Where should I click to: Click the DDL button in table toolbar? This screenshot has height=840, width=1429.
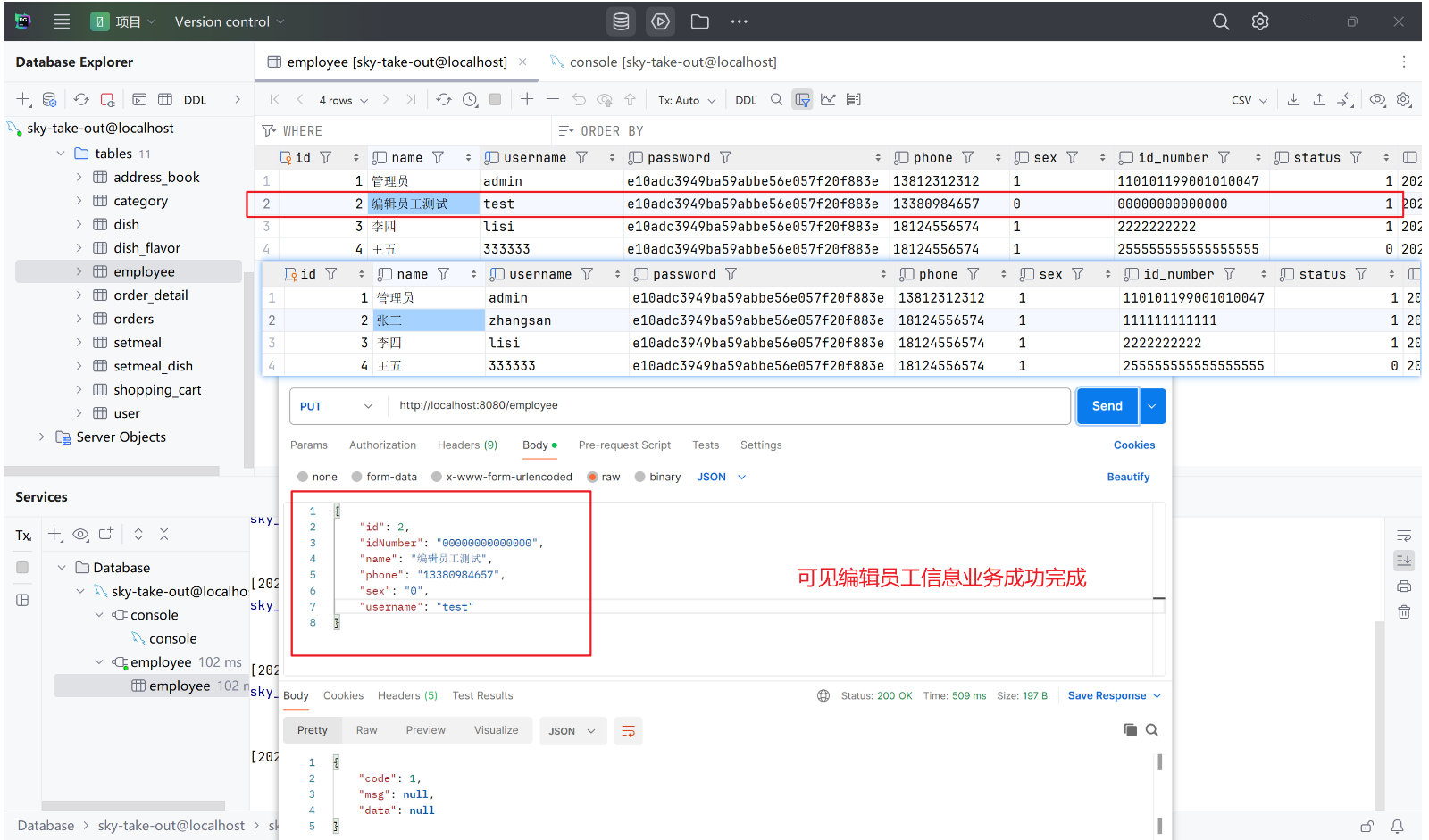[x=746, y=100]
